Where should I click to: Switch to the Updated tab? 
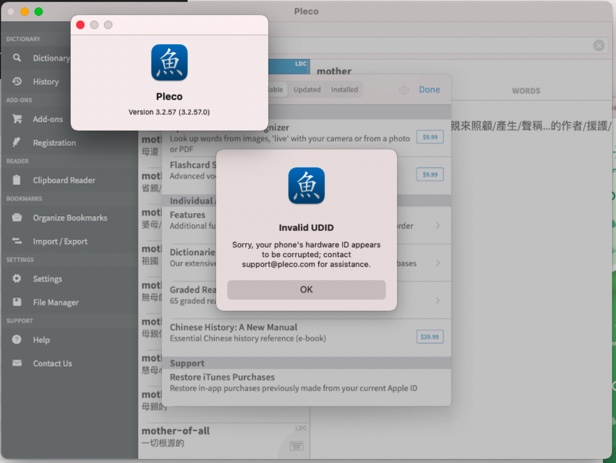point(307,90)
